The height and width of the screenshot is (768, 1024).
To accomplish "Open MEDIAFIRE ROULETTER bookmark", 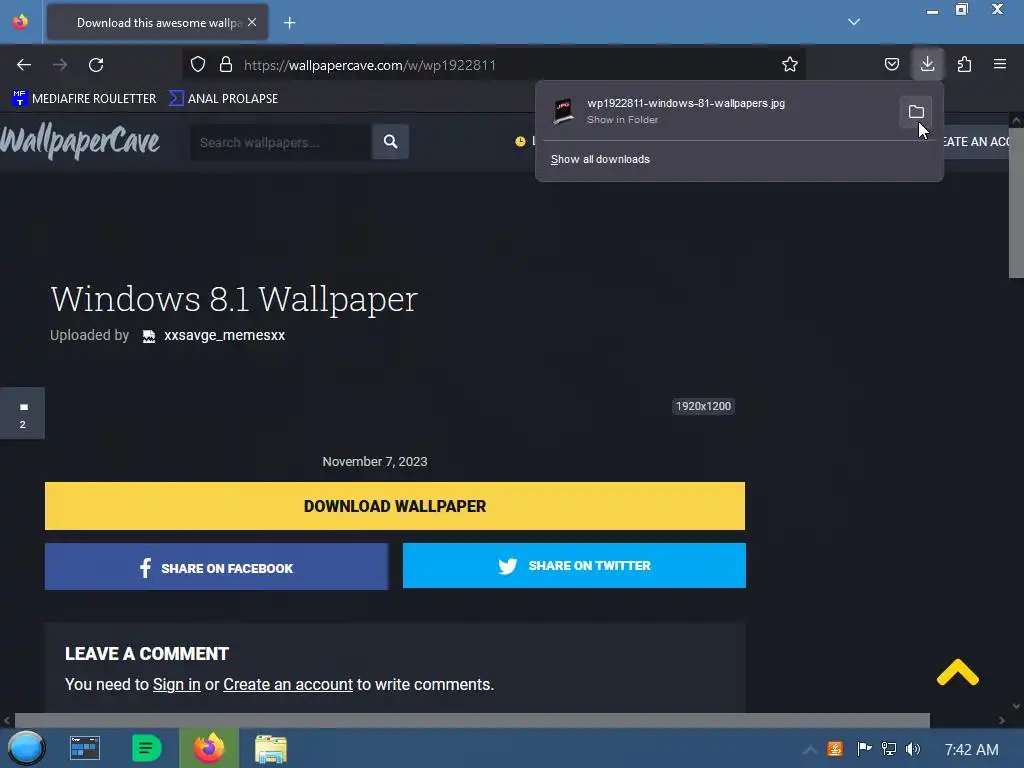I will (x=84, y=99).
